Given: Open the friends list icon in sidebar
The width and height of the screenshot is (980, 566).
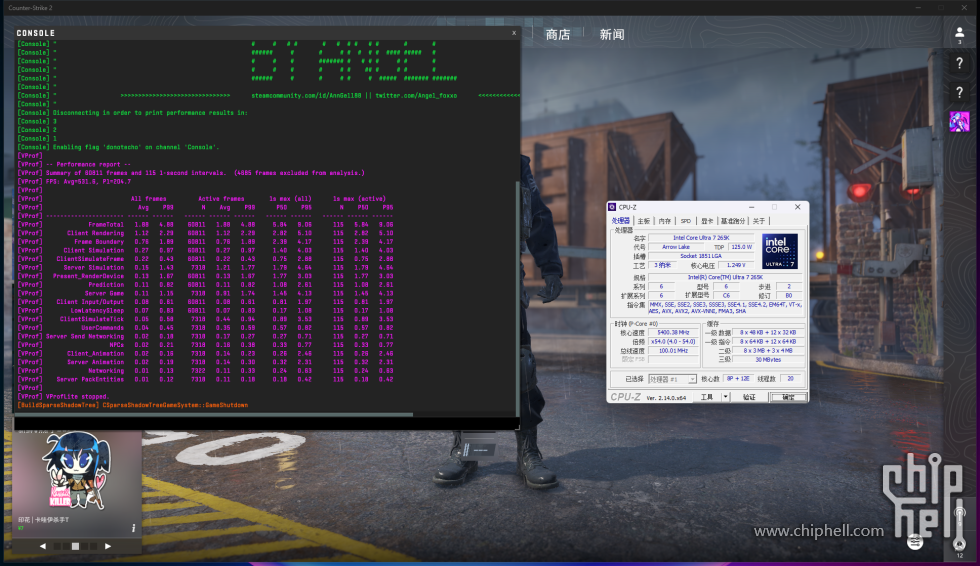Looking at the screenshot, I should (x=959, y=34).
